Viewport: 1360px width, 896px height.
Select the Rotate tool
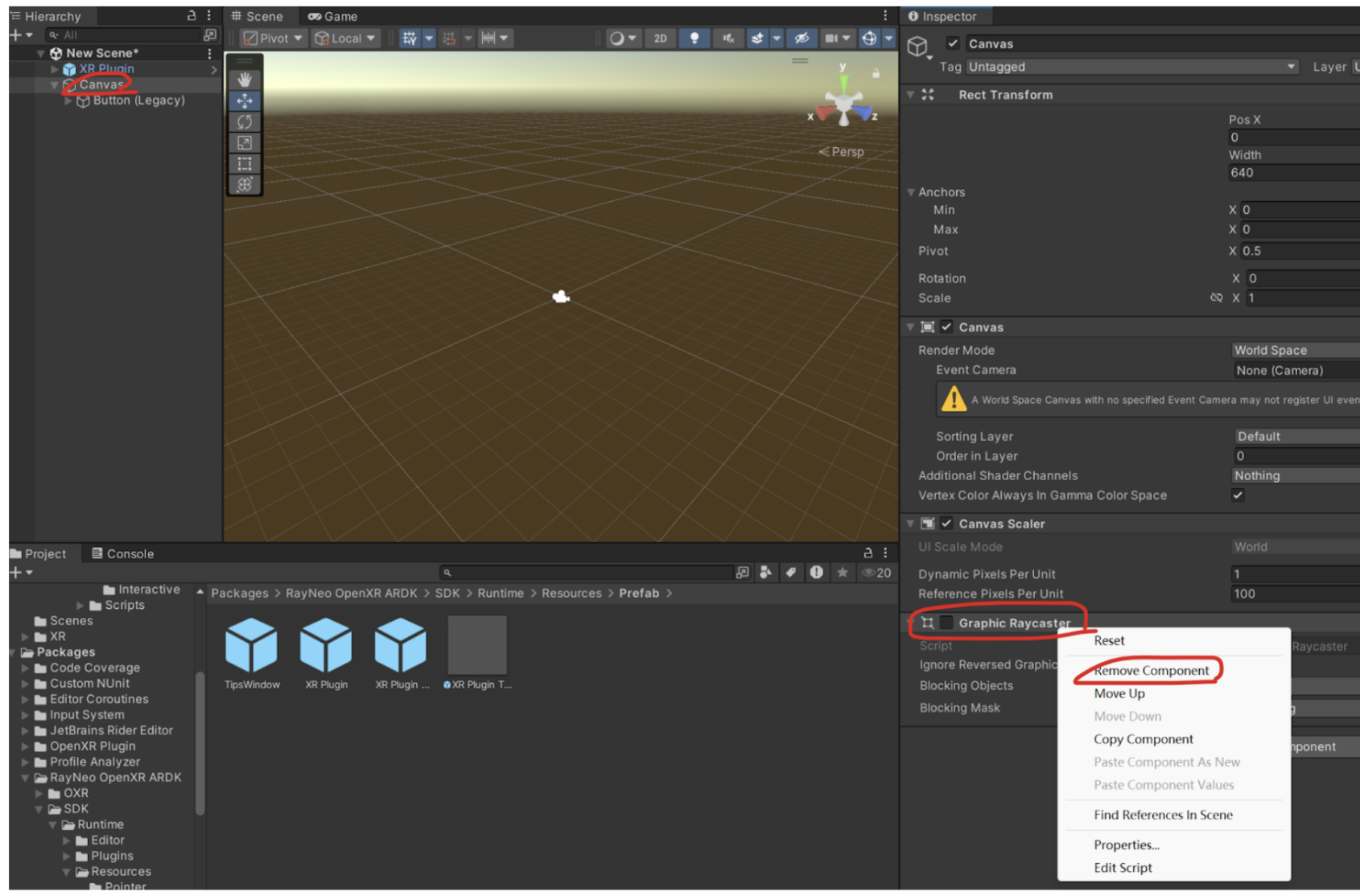tap(245, 121)
